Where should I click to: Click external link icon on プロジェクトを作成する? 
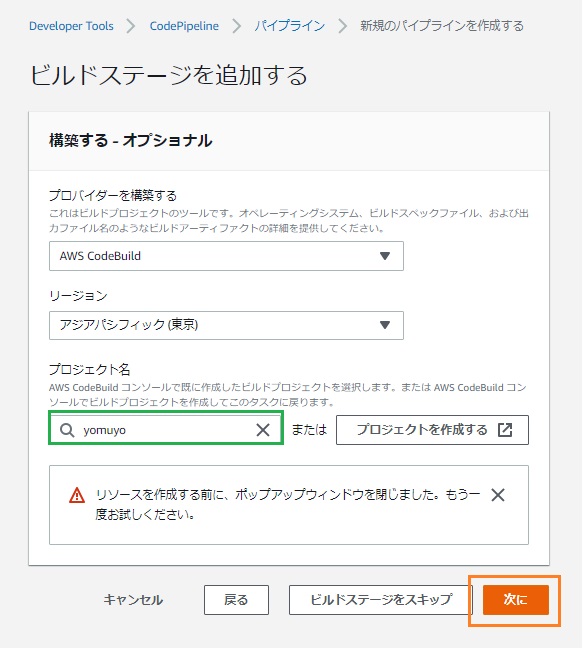tap(505, 430)
